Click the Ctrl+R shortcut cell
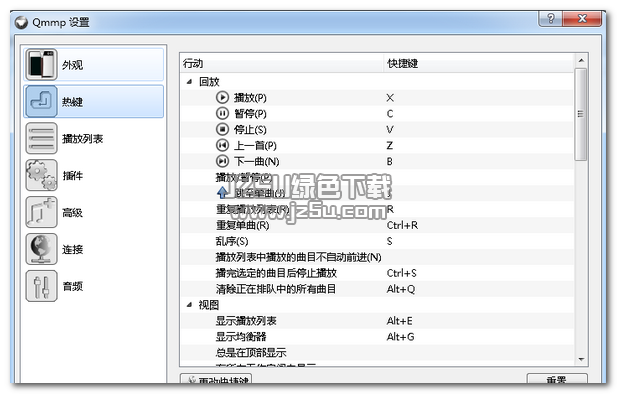The image size is (617, 394). click(x=402, y=225)
